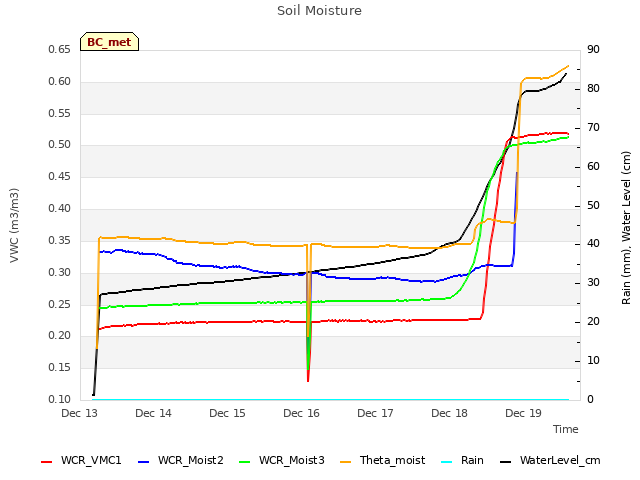Toggle the WCR_Moist3 legend entry

coord(282,460)
